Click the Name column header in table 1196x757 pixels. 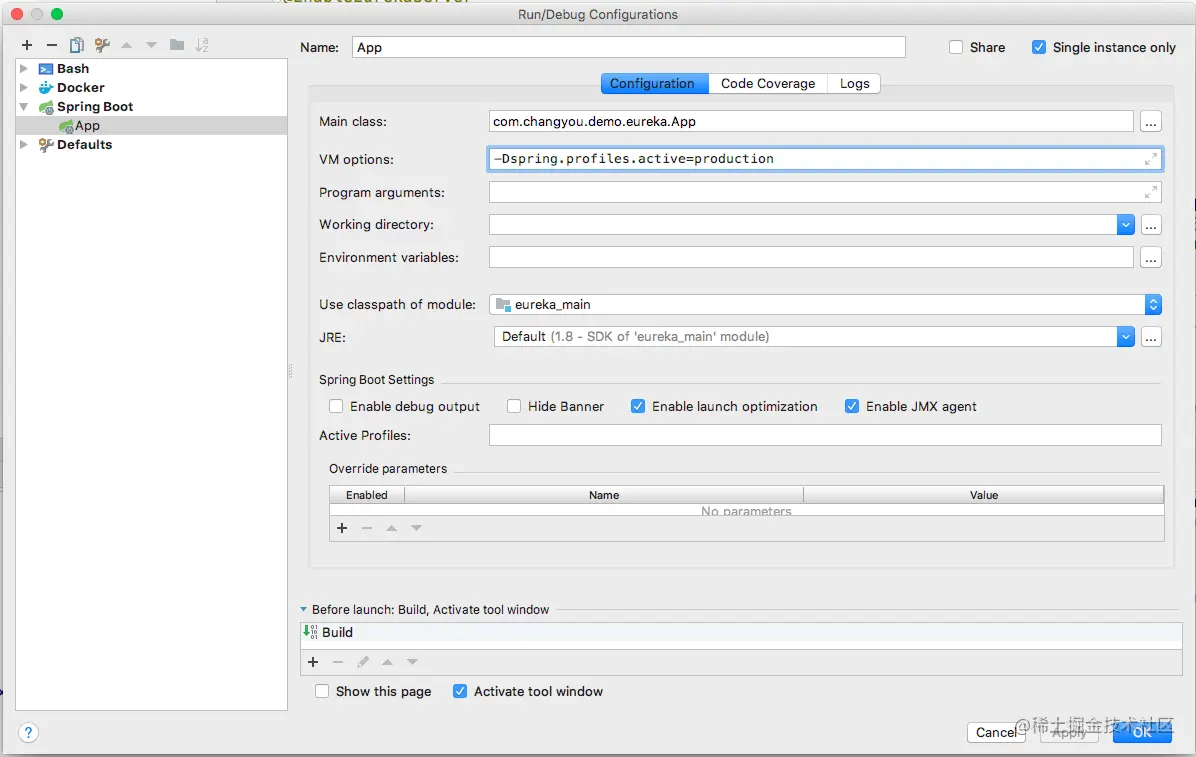tap(603, 495)
